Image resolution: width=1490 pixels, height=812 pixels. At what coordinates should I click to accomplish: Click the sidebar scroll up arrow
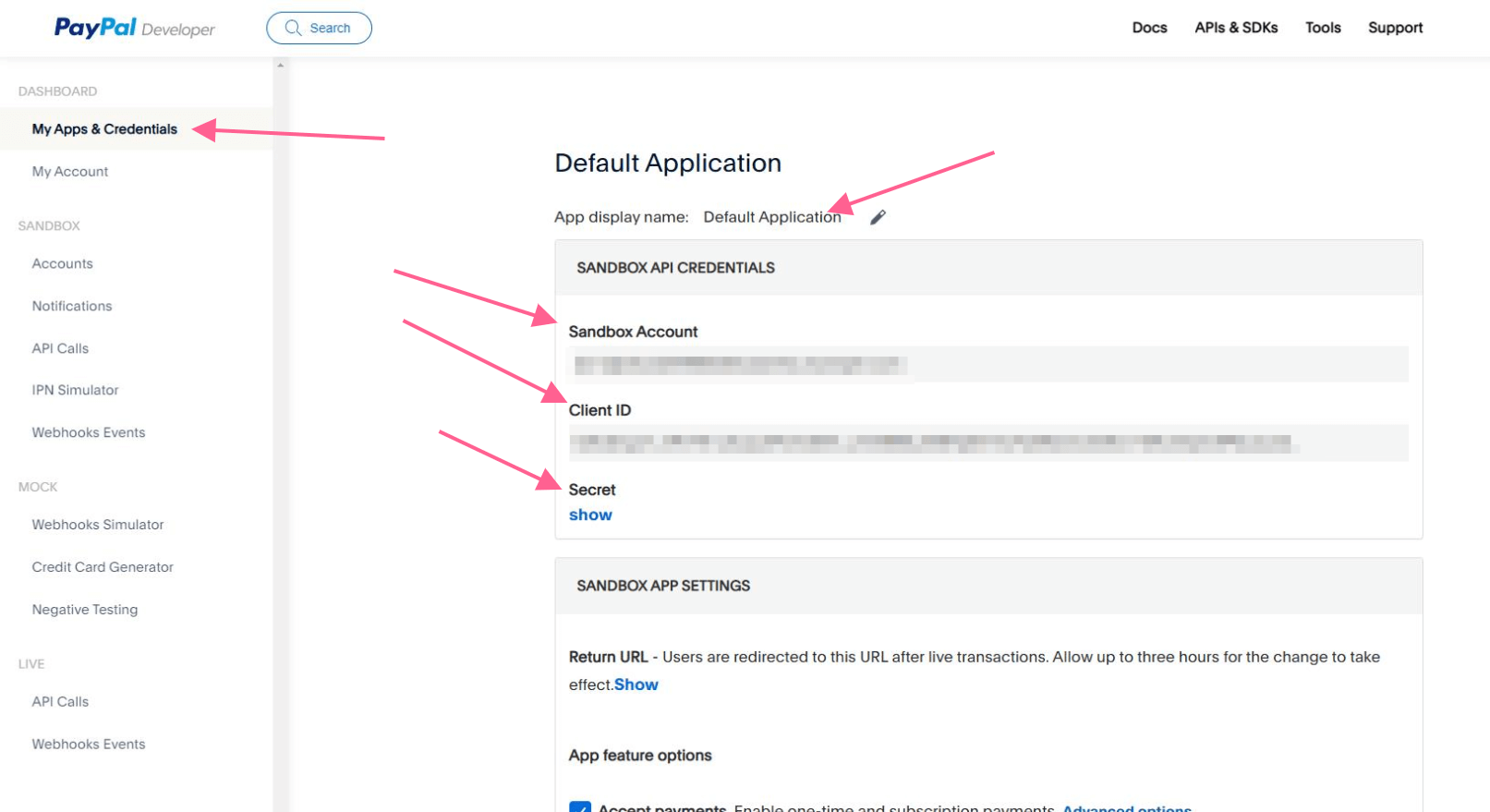pyautogui.click(x=280, y=65)
